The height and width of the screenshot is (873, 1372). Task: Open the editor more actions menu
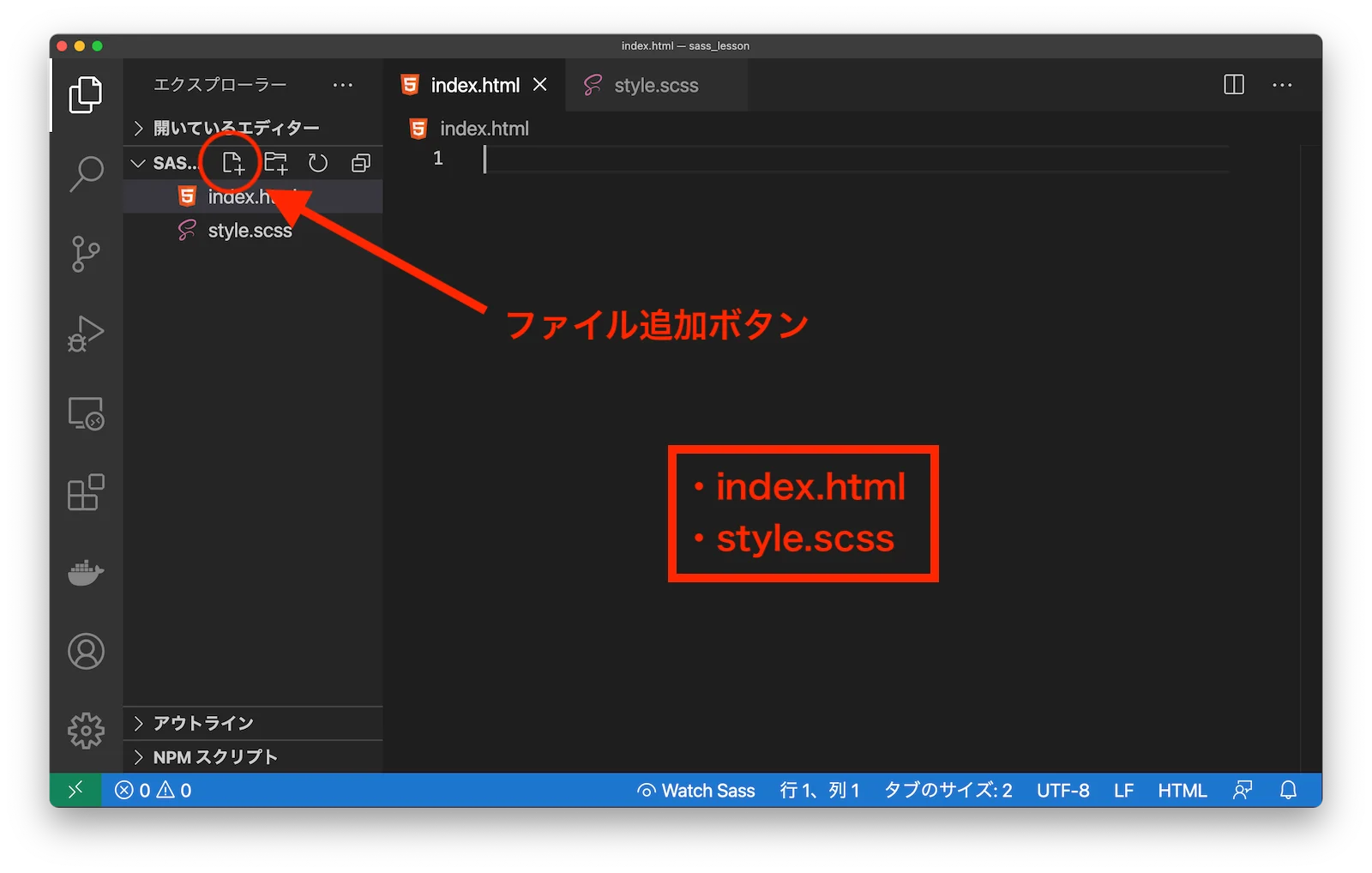[x=1282, y=85]
